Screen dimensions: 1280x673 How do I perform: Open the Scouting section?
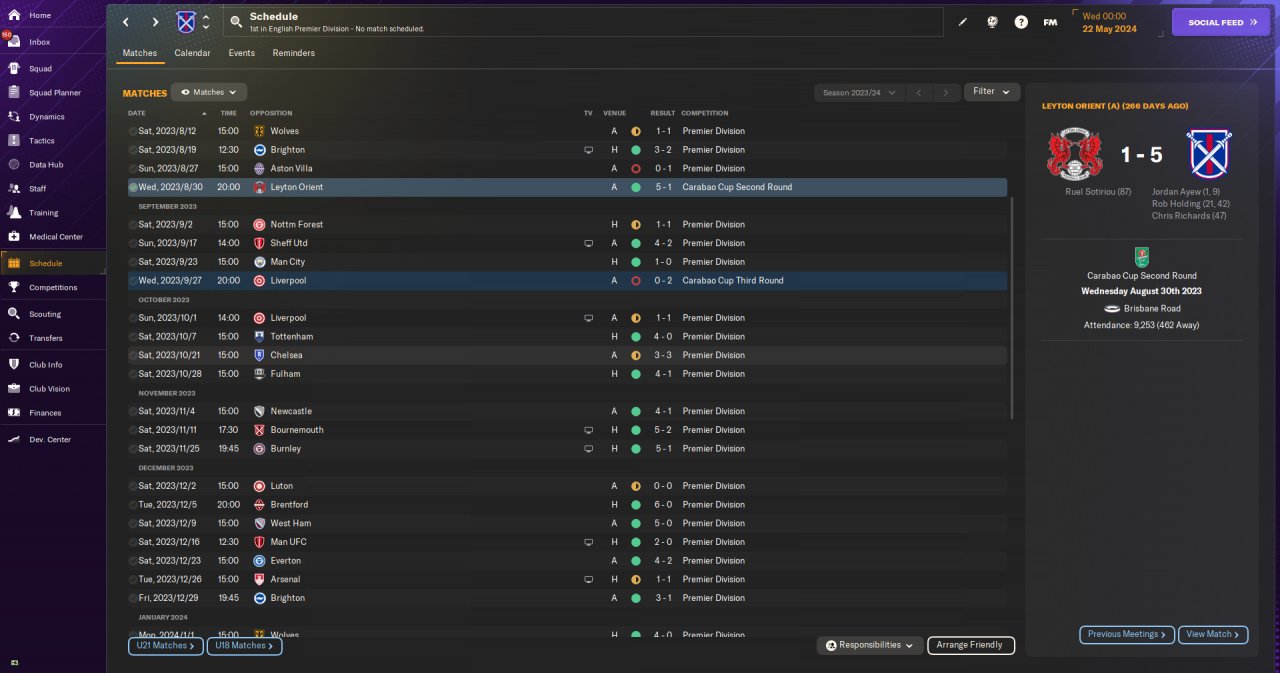pyautogui.click(x=45, y=314)
